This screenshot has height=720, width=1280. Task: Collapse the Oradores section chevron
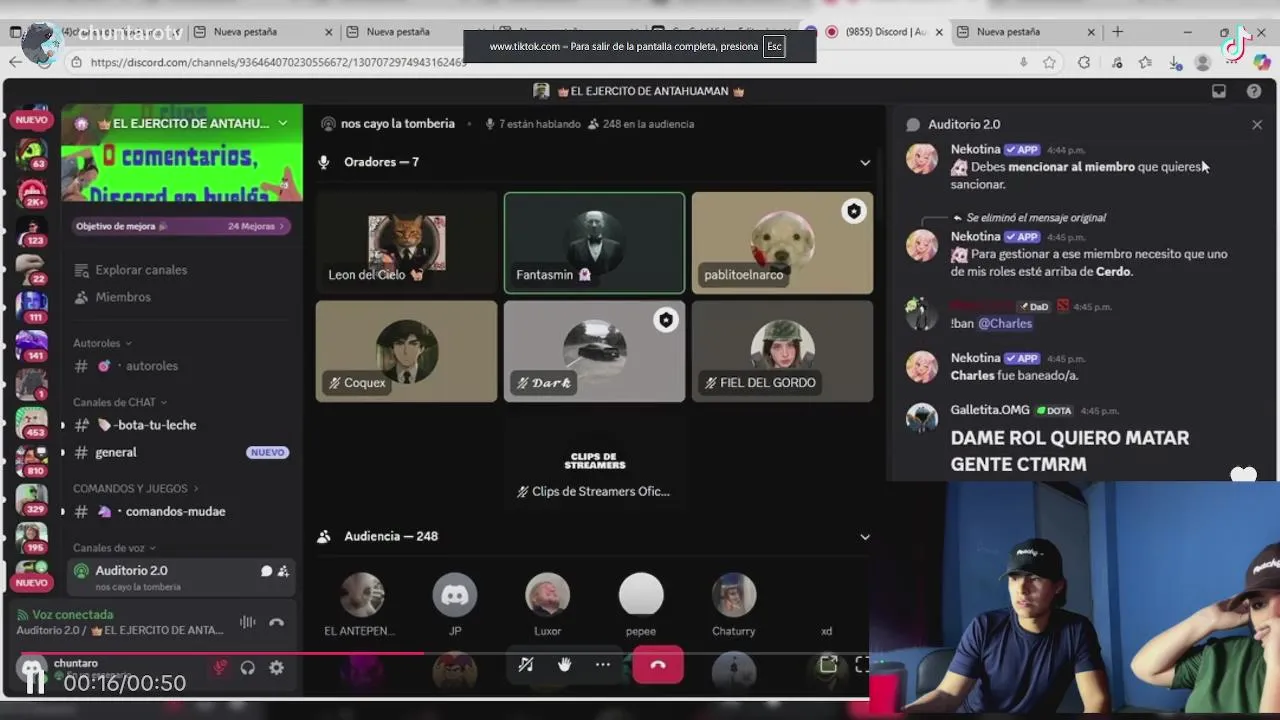[x=865, y=162]
